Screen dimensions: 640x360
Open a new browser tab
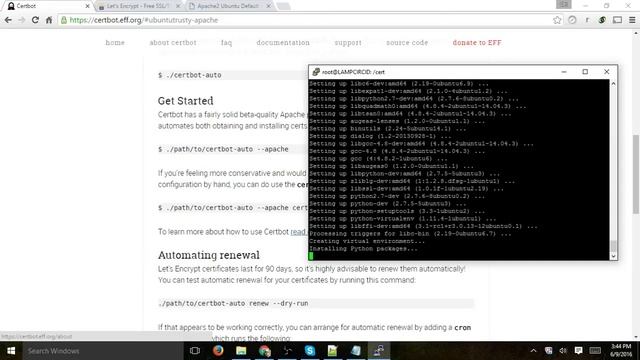click(283, 6)
